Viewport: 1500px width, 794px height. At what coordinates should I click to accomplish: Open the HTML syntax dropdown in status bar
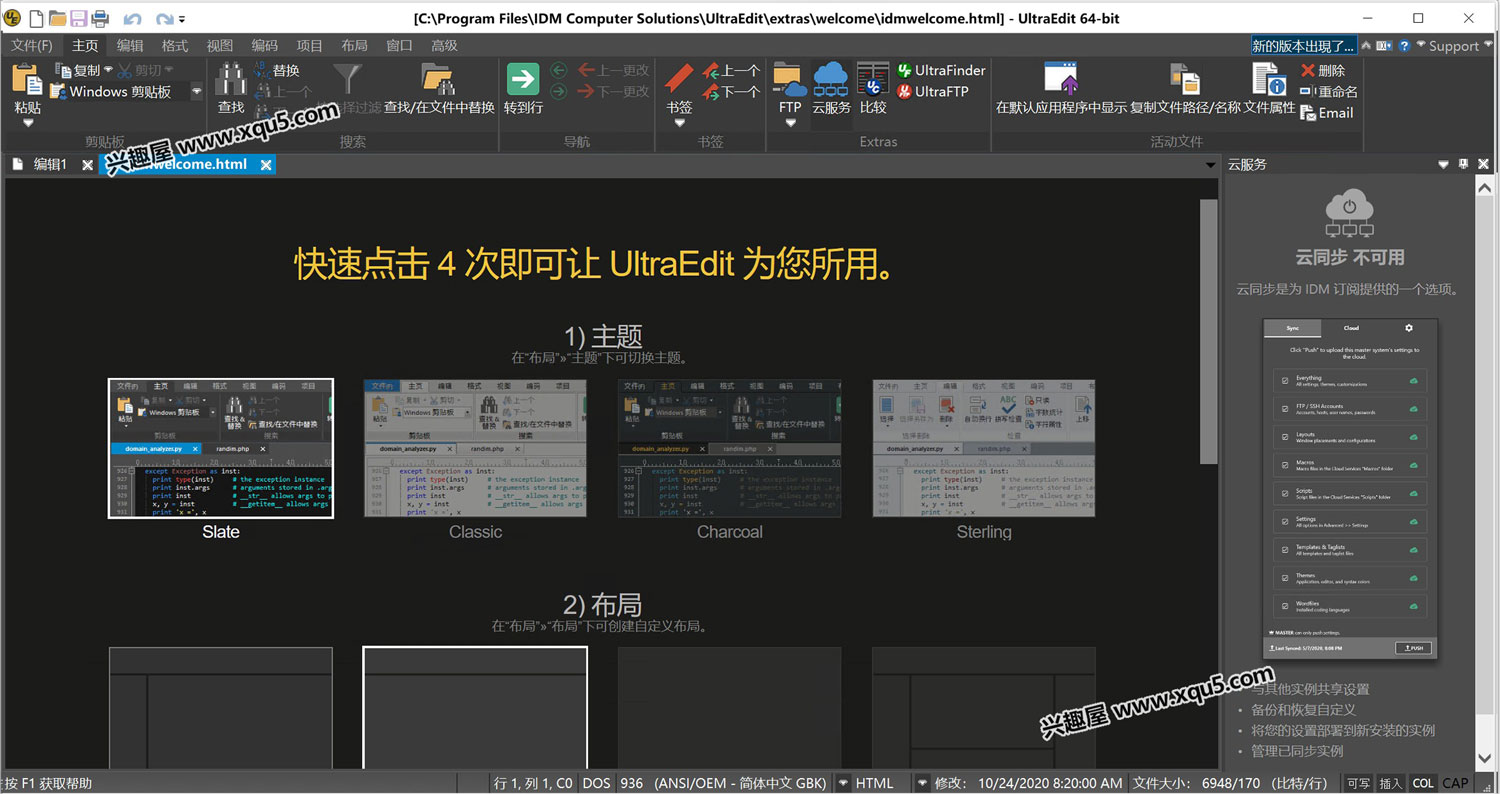click(x=922, y=783)
